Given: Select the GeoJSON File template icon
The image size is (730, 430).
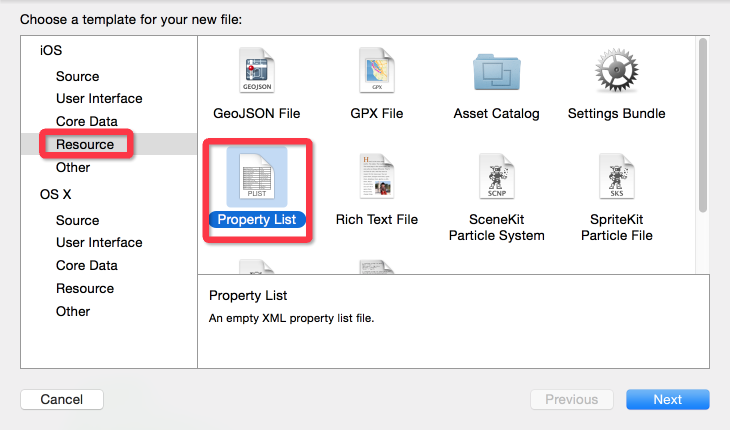Looking at the screenshot, I should pos(256,73).
